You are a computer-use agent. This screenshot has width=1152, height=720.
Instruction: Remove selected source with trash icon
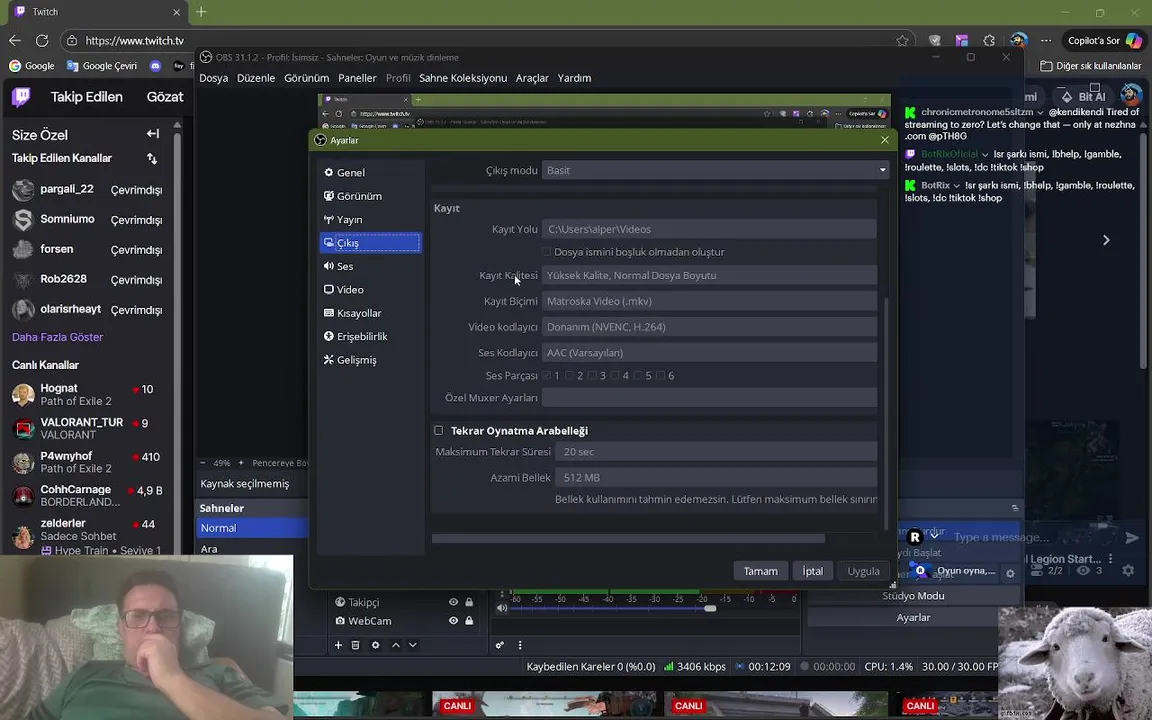point(356,645)
